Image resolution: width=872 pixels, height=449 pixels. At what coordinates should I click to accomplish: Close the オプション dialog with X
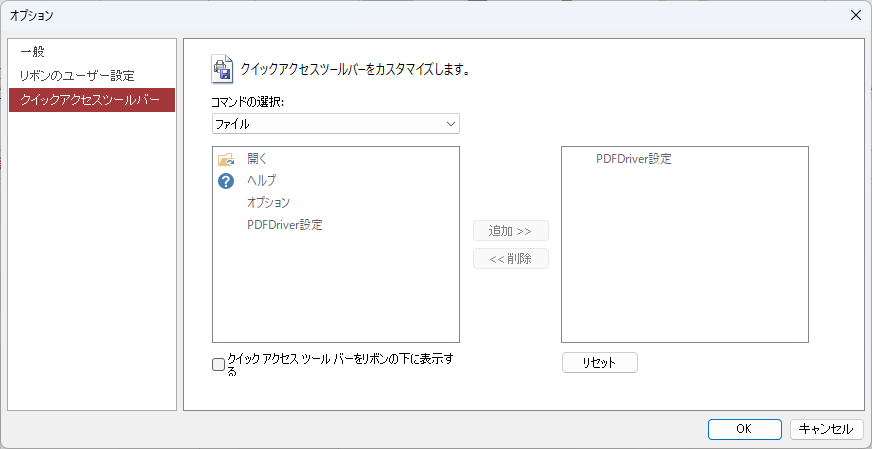click(856, 16)
